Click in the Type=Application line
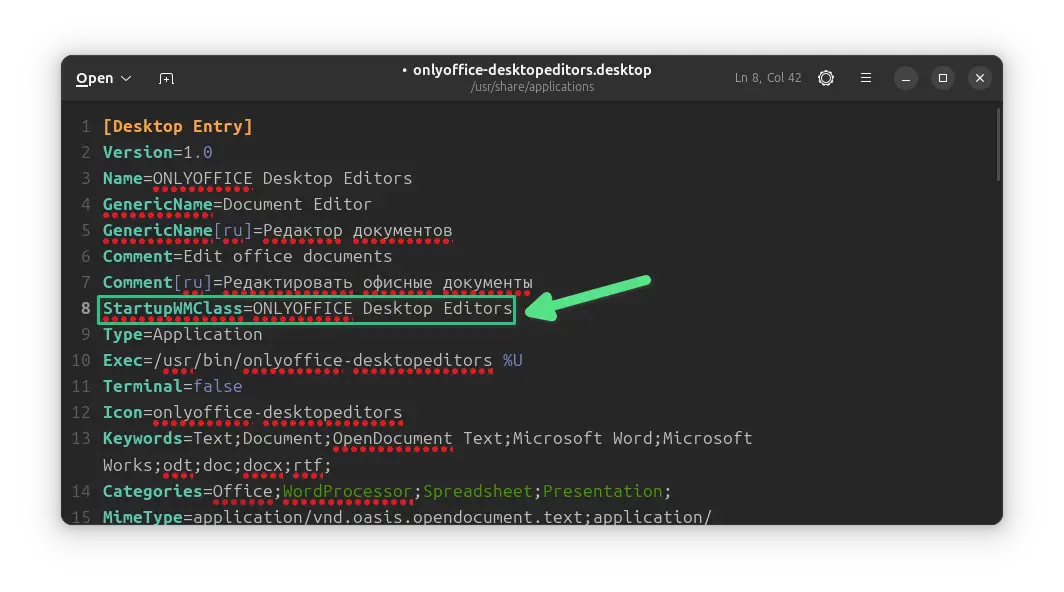 (182, 334)
